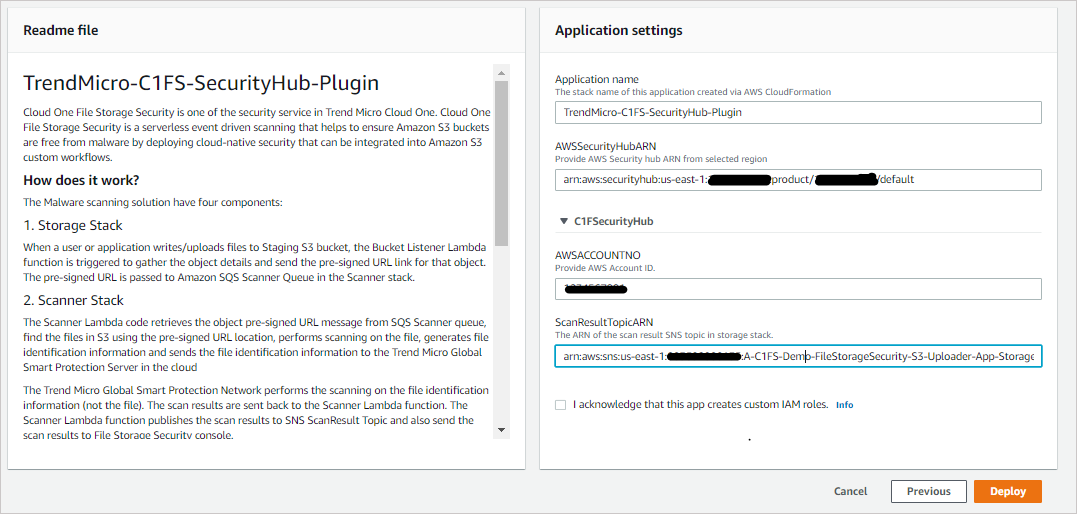This screenshot has height=514, width=1077.
Task: Click the '1. Storage Stack' heading
Action: [73, 225]
